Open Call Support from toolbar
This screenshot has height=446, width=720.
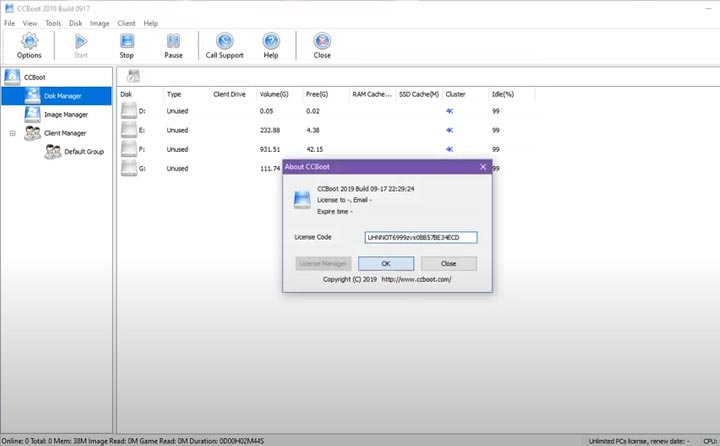[225, 45]
